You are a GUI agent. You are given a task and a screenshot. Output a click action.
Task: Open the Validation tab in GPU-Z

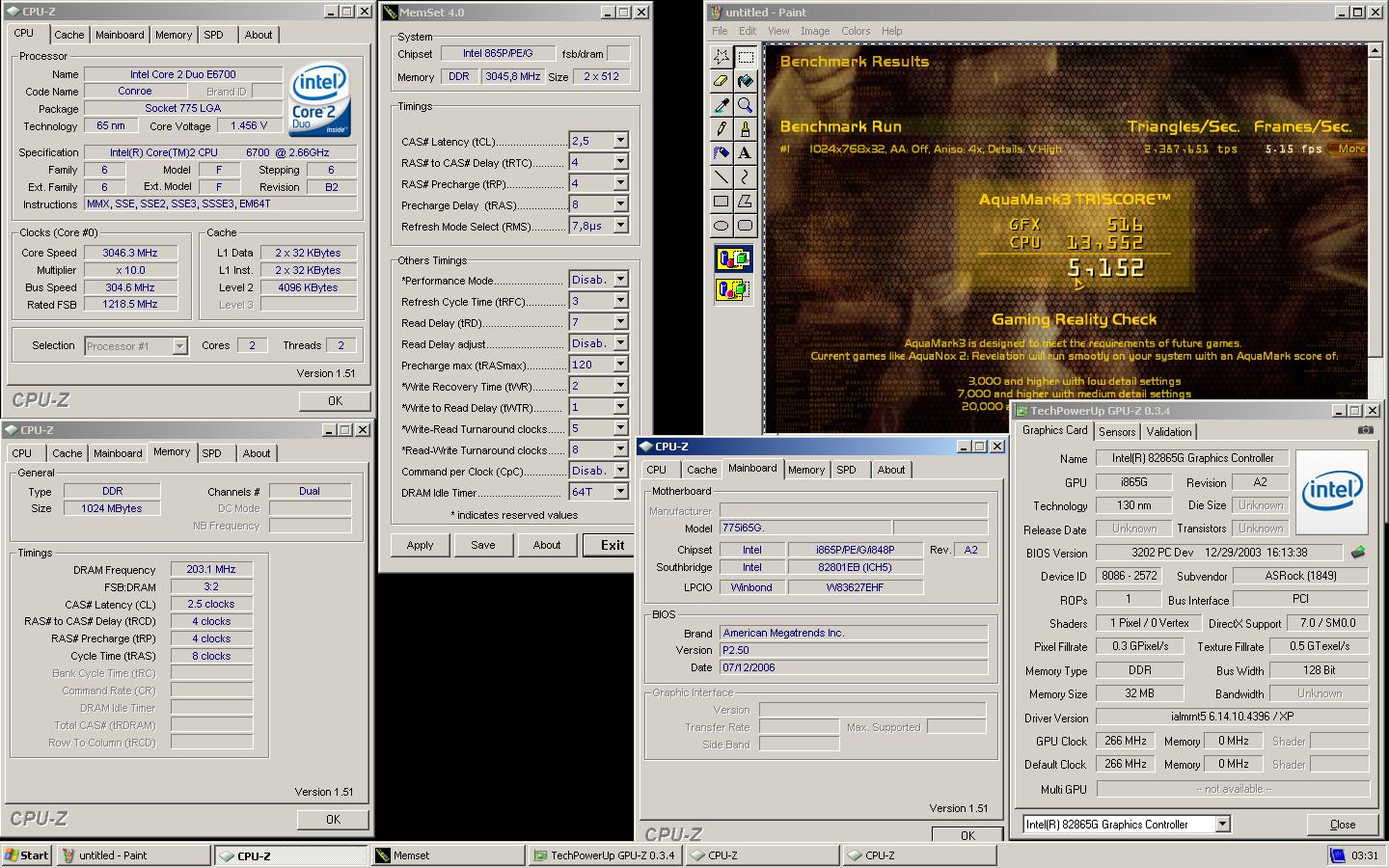1169,432
